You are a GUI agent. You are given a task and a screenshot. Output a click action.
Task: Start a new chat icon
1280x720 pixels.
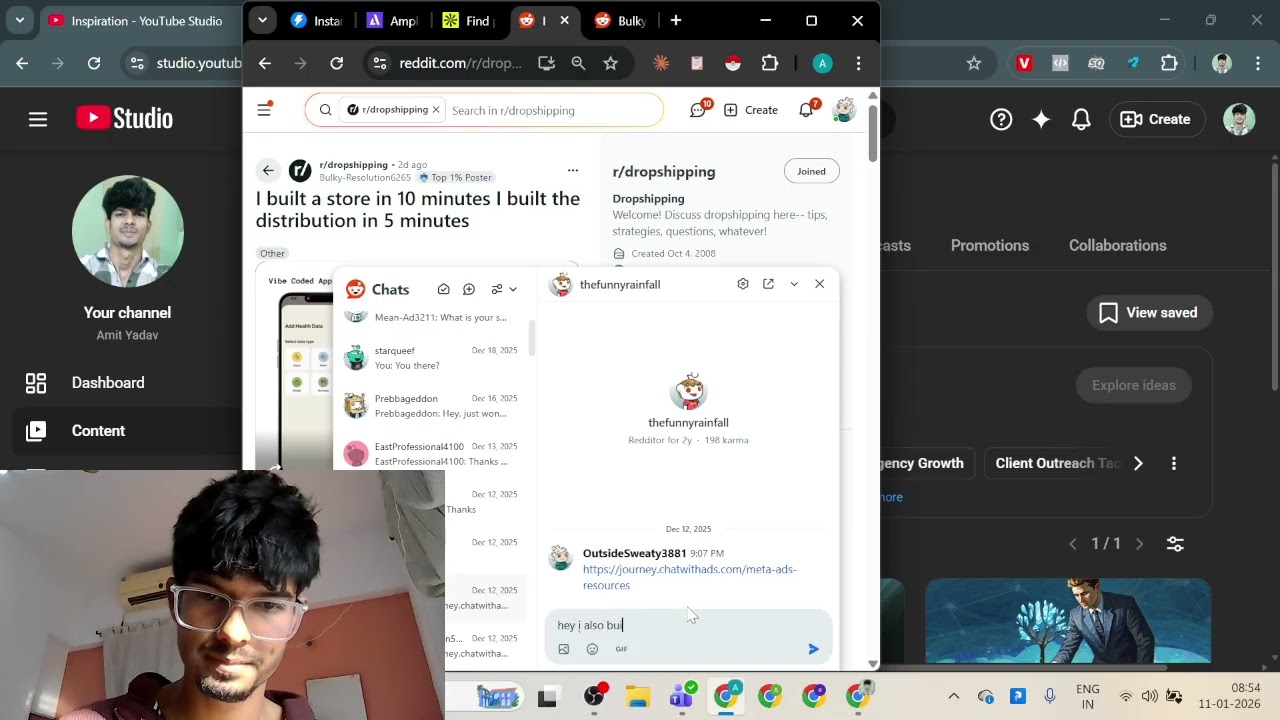pyautogui.click(x=469, y=289)
